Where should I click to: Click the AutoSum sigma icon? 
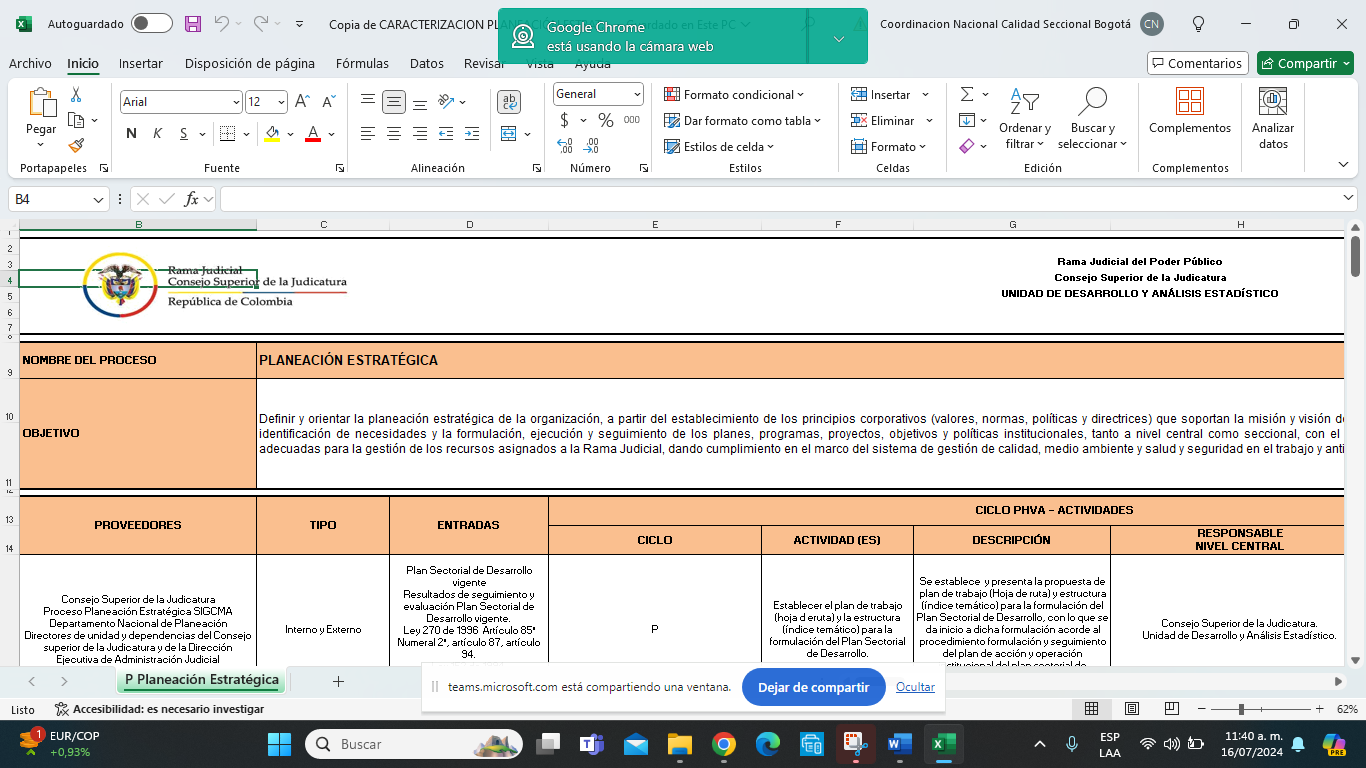[x=967, y=94]
